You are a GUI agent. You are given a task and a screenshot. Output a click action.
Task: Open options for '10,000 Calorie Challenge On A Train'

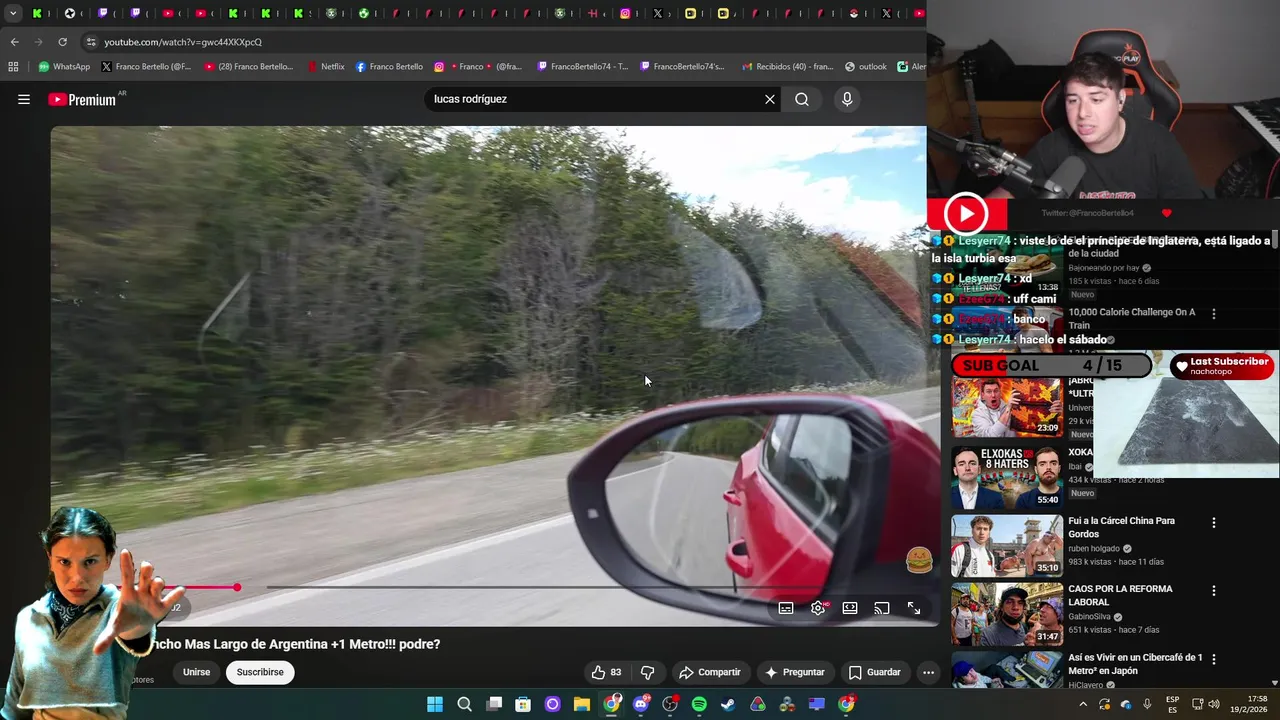click(1214, 314)
